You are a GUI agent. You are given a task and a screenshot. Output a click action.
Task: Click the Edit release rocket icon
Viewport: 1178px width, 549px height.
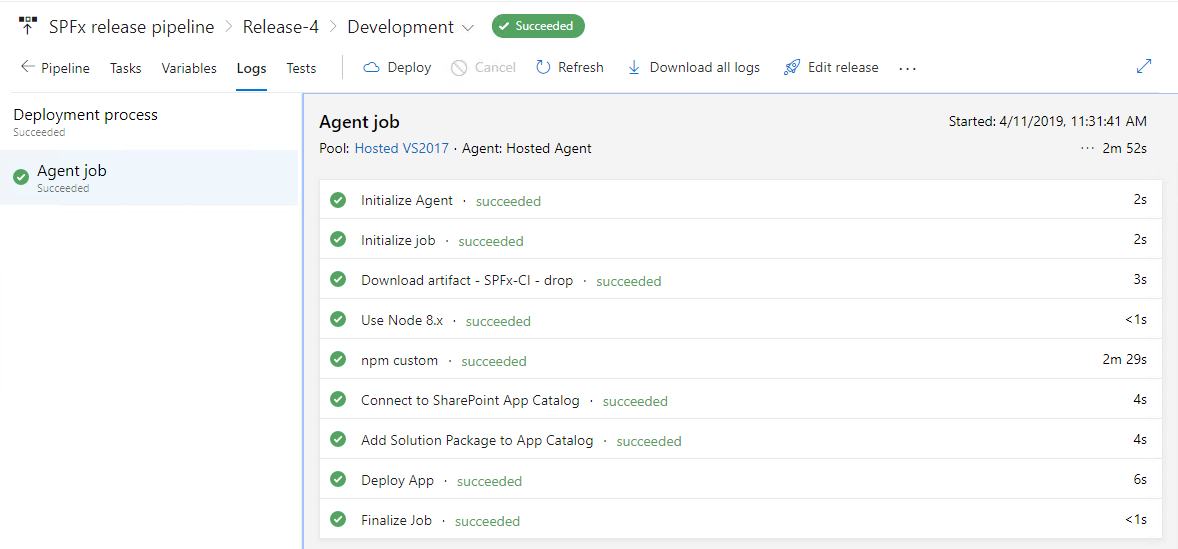pos(792,68)
